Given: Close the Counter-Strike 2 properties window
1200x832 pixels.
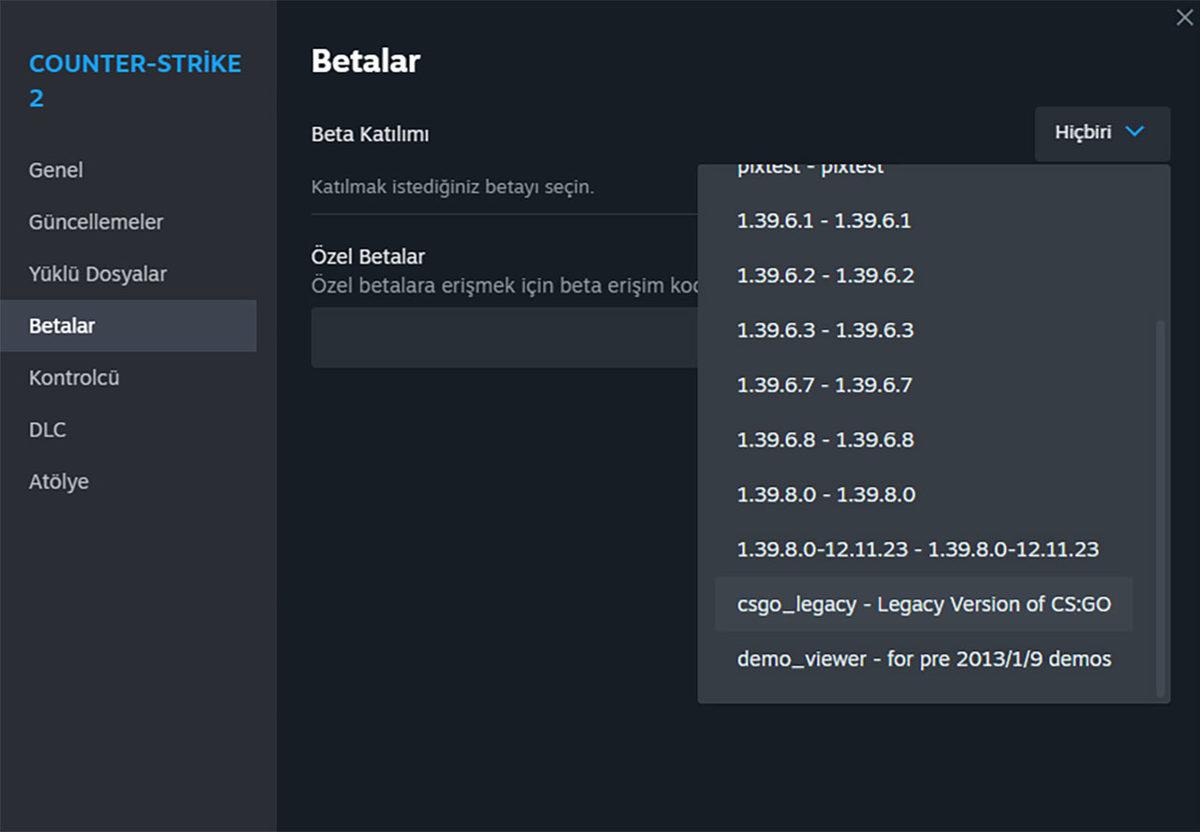Looking at the screenshot, I should pos(1183,16).
